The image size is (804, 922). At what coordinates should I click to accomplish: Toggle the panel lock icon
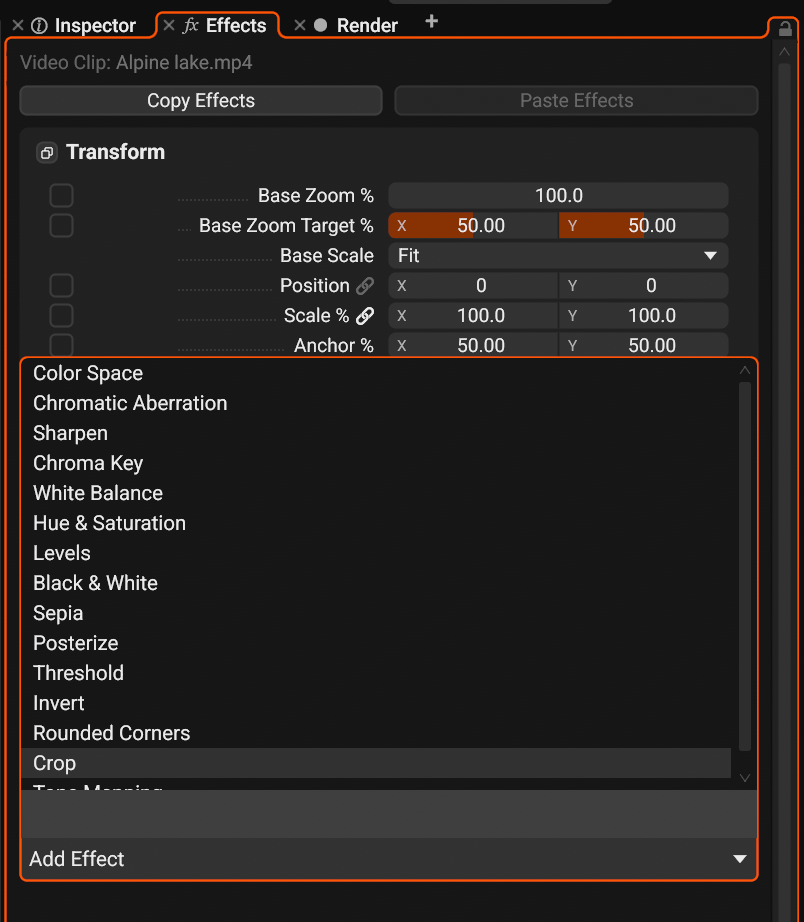(785, 28)
